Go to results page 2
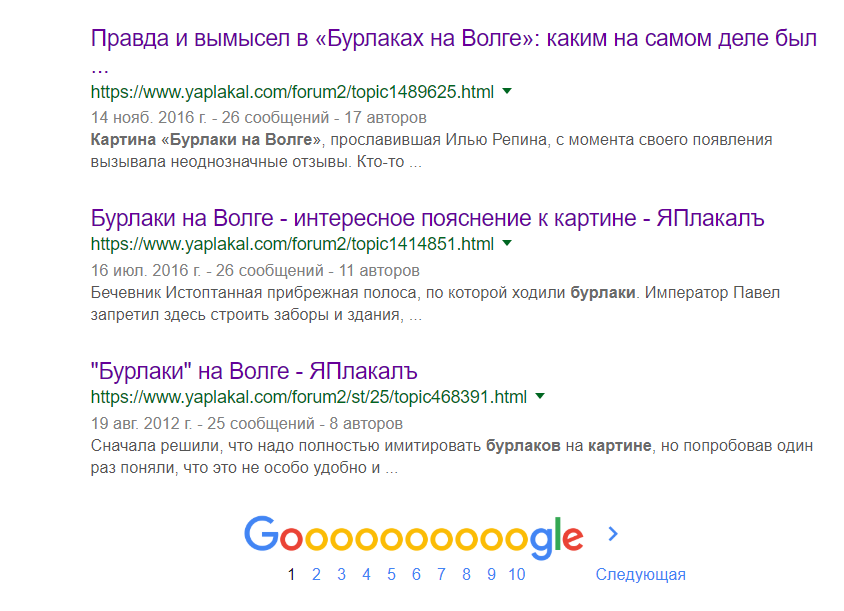Image resolution: width=844 pixels, height=611 pixels. (x=316, y=574)
